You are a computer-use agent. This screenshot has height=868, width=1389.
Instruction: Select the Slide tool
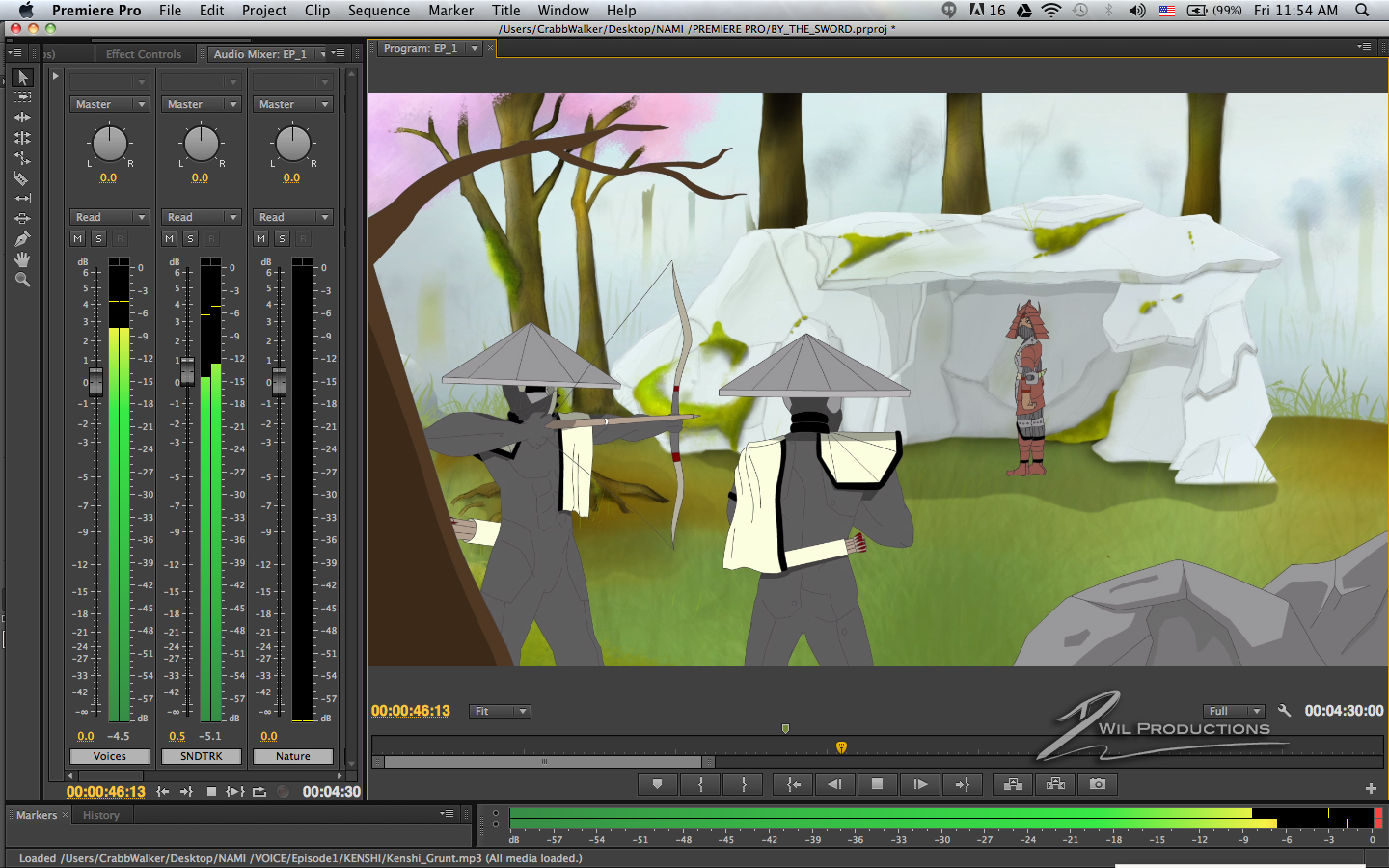(x=22, y=219)
